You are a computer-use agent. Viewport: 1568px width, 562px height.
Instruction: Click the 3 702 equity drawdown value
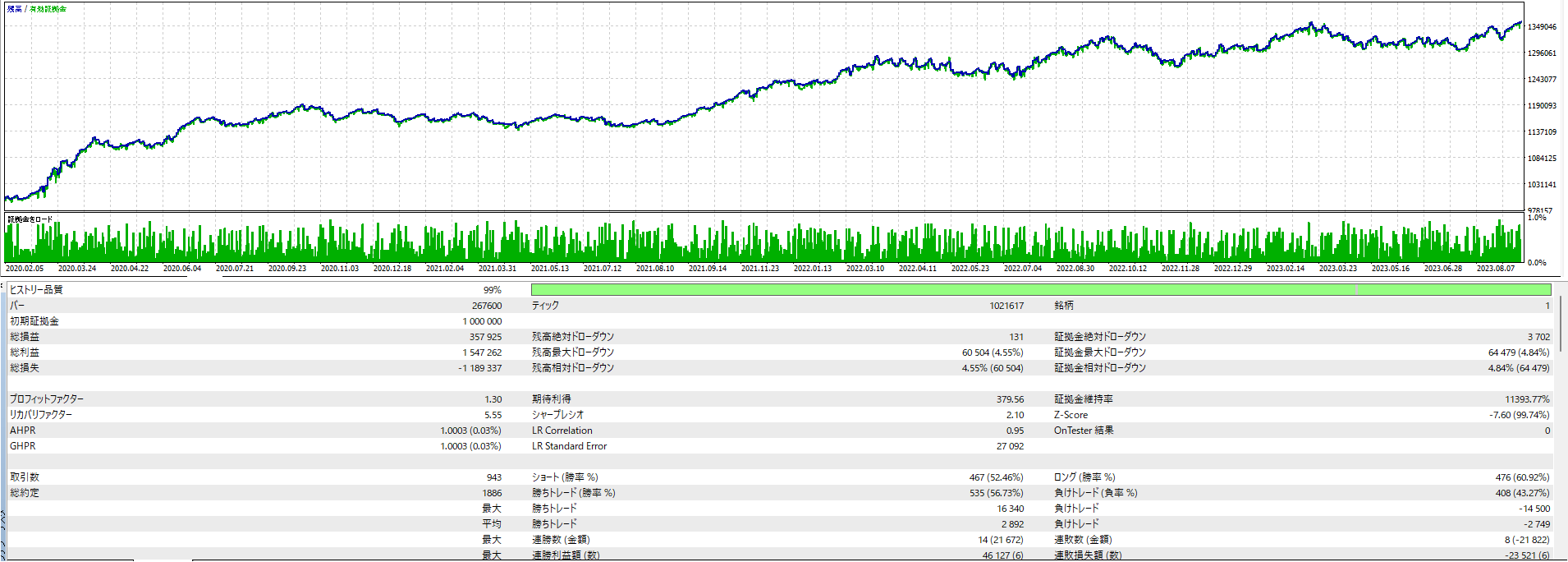pos(1539,337)
